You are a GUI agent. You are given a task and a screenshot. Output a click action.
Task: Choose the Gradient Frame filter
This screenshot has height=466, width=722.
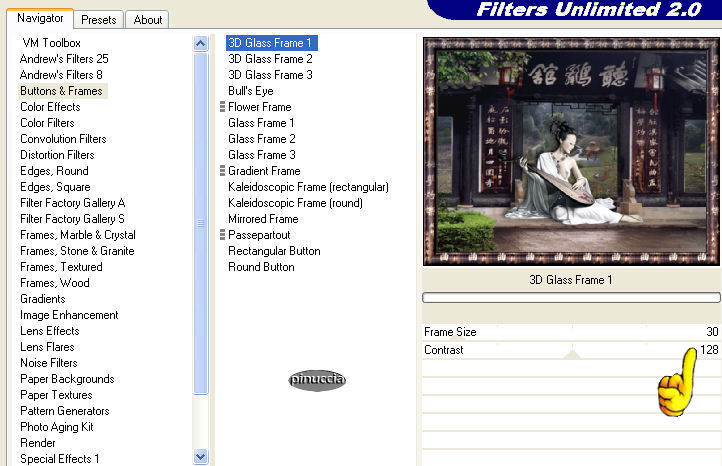264,171
